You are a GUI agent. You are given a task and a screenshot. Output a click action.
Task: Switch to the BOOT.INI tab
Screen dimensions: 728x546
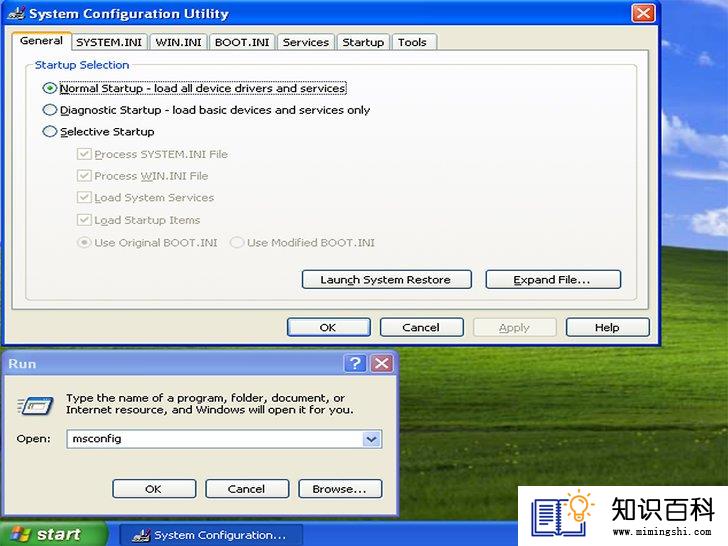coord(242,42)
